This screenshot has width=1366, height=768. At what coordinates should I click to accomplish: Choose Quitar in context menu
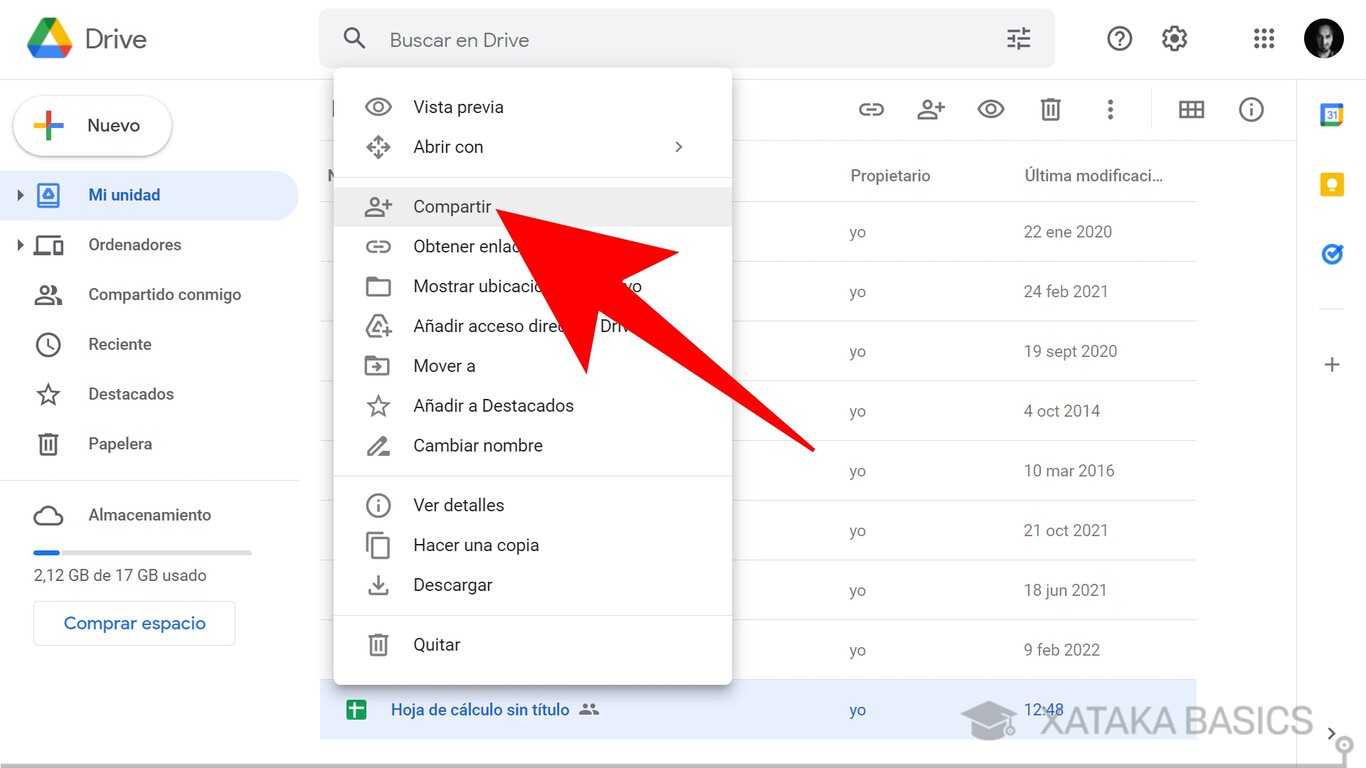(532, 645)
